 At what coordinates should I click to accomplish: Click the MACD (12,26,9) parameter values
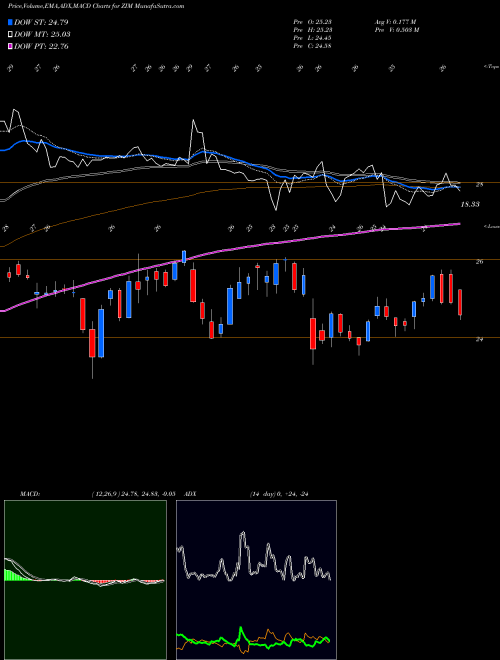pyautogui.click(x=133, y=494)
